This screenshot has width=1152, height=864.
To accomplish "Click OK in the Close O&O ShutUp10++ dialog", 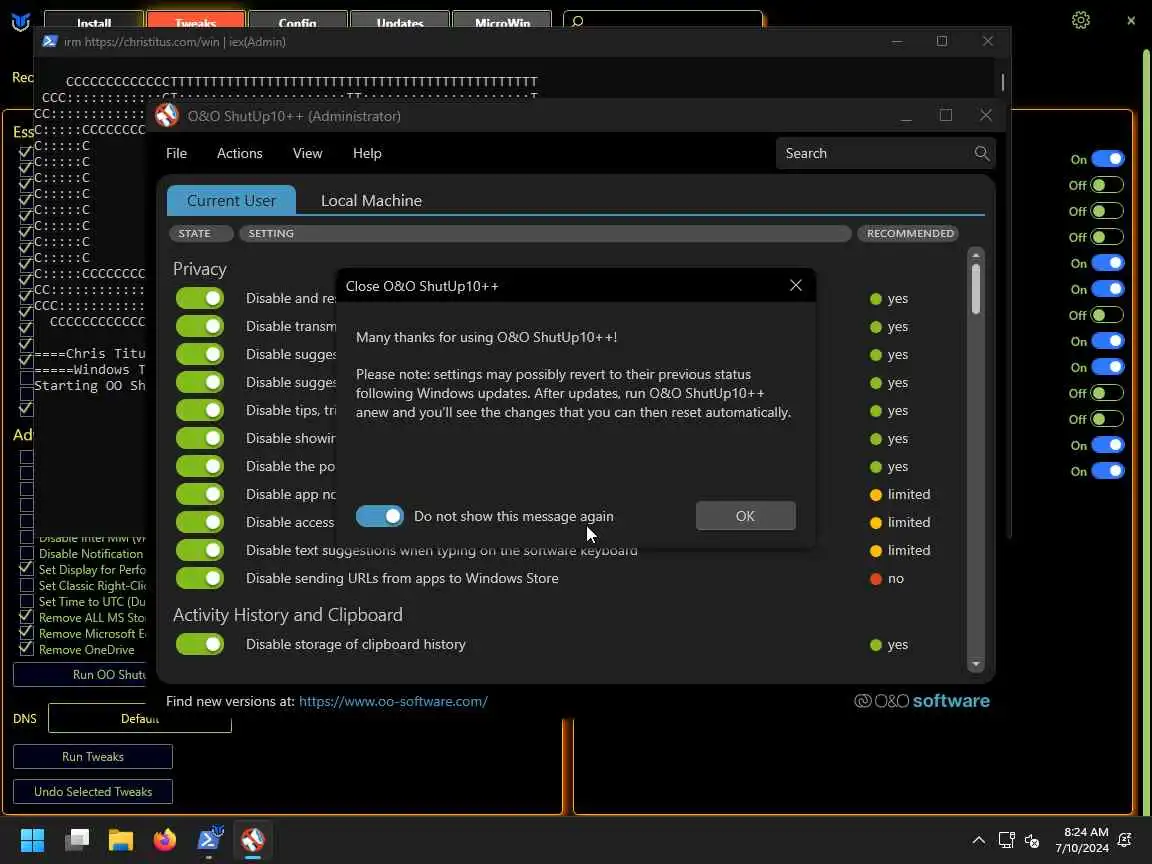I will pos(745,516).
